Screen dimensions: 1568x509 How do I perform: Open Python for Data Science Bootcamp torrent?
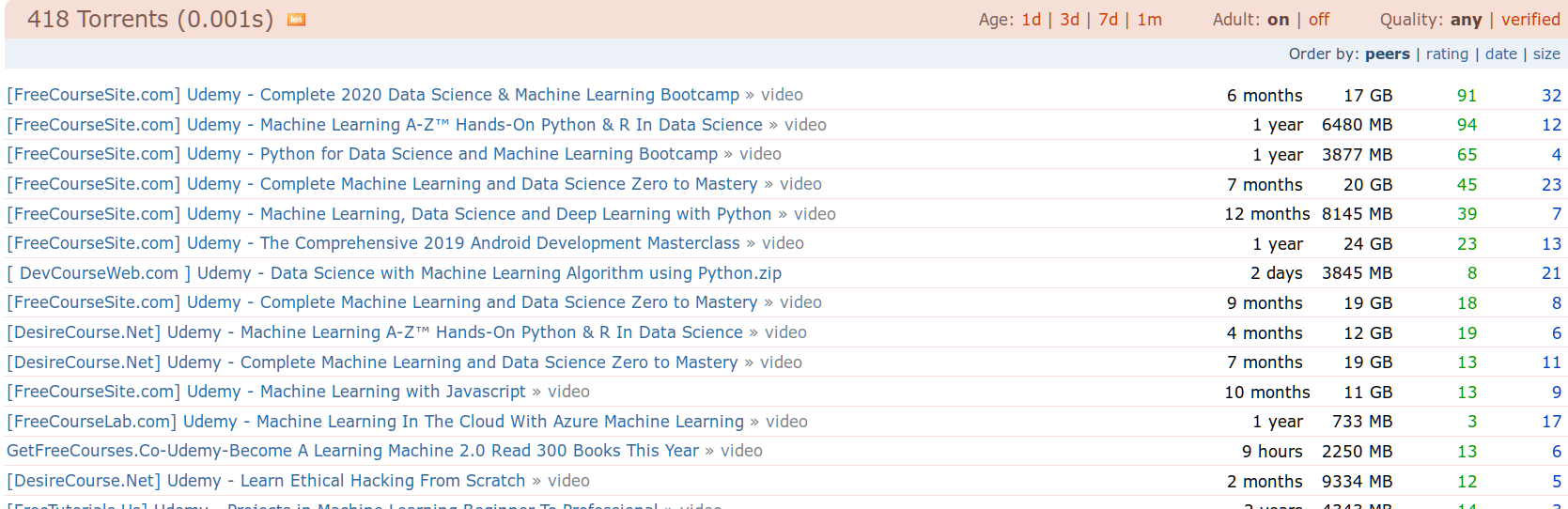(x=362, y=154)
